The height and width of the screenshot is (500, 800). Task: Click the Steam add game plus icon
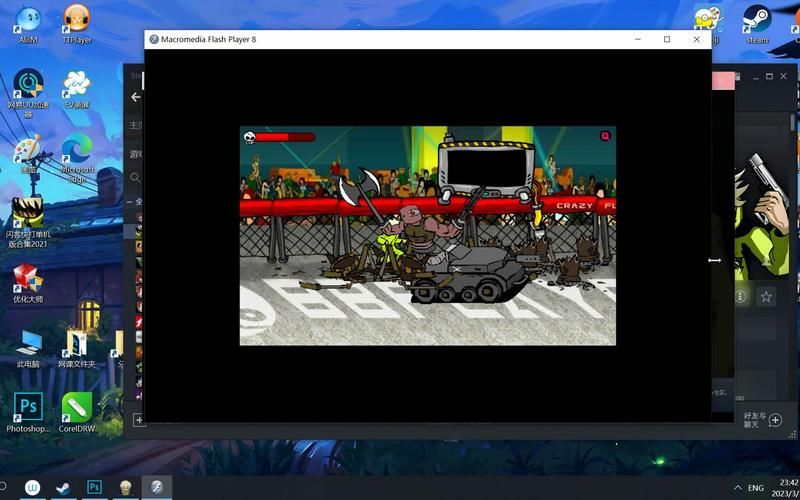pyautogui.click(x=138, y=419)
